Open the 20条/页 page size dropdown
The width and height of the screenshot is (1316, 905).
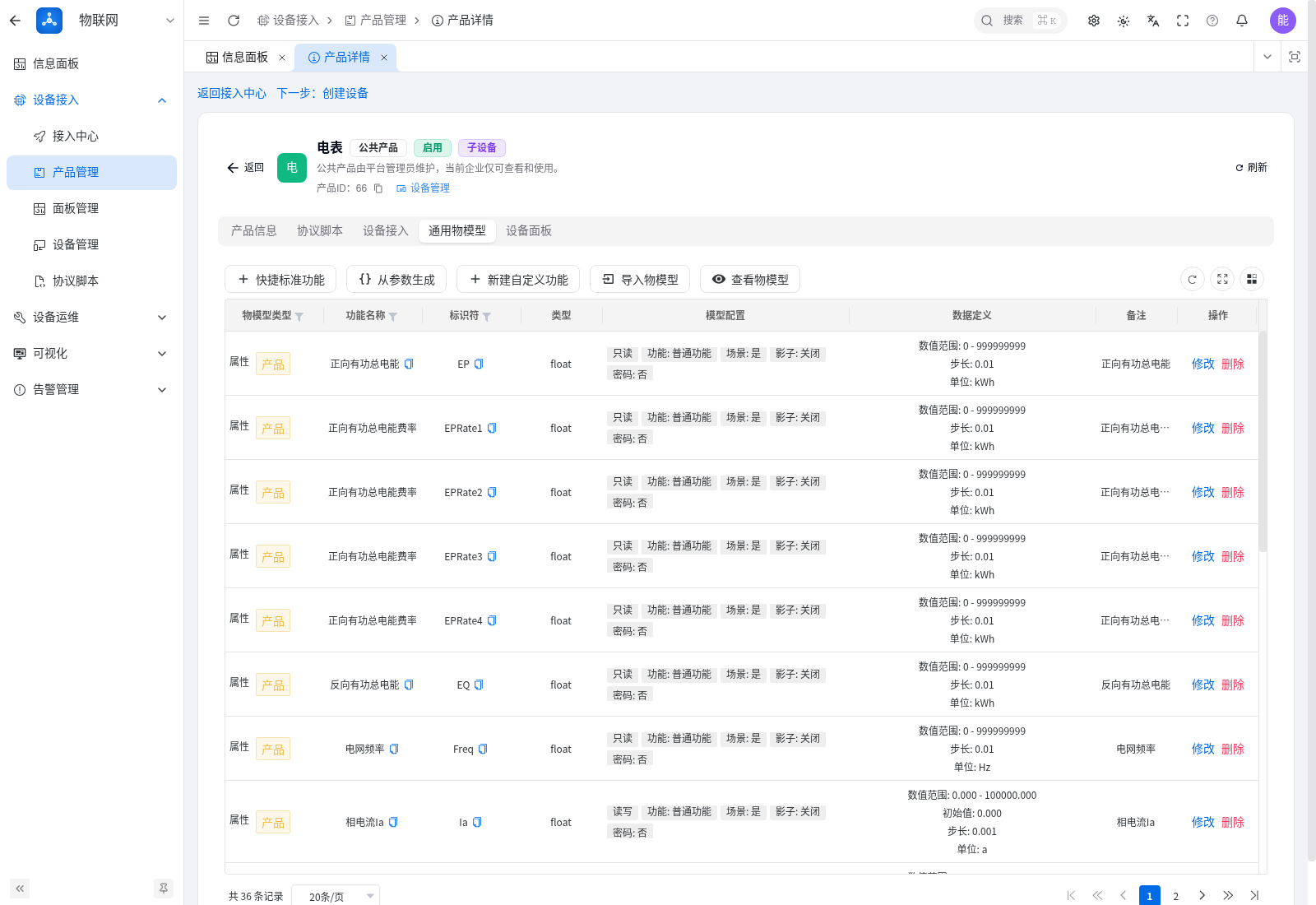click(x=336, y=896)
